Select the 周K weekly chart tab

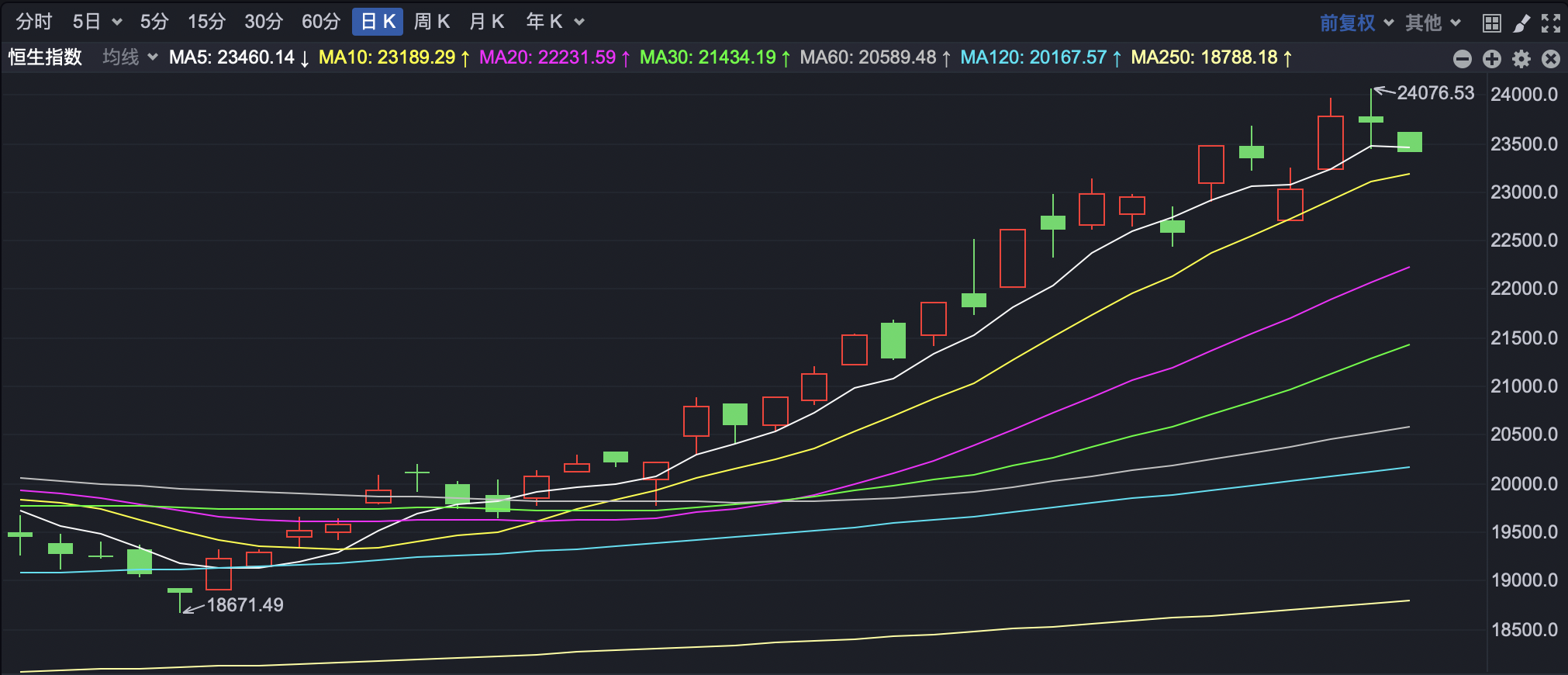(432, 22)
